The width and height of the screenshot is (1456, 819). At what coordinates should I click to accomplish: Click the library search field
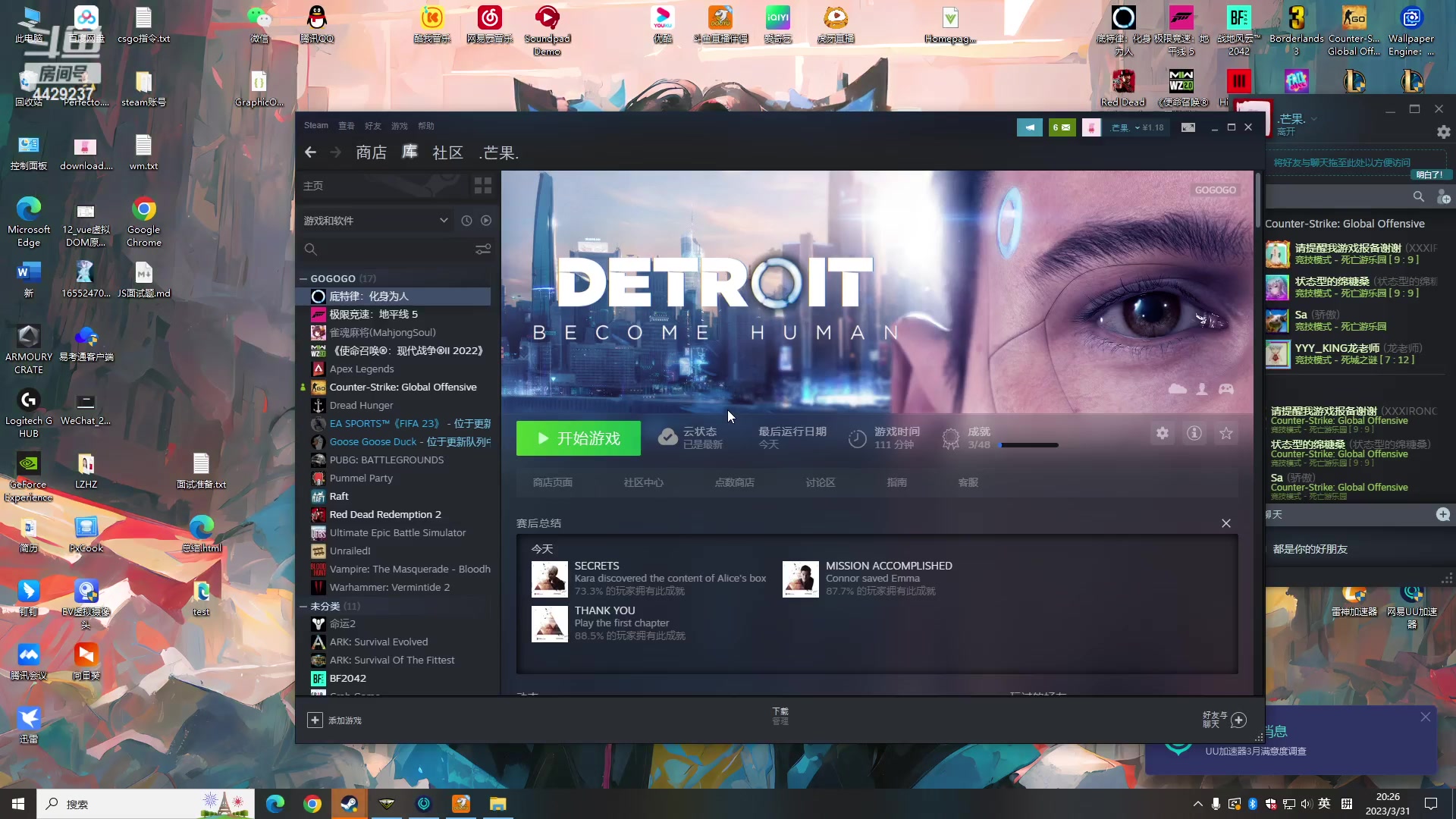[x=386, y=249]
